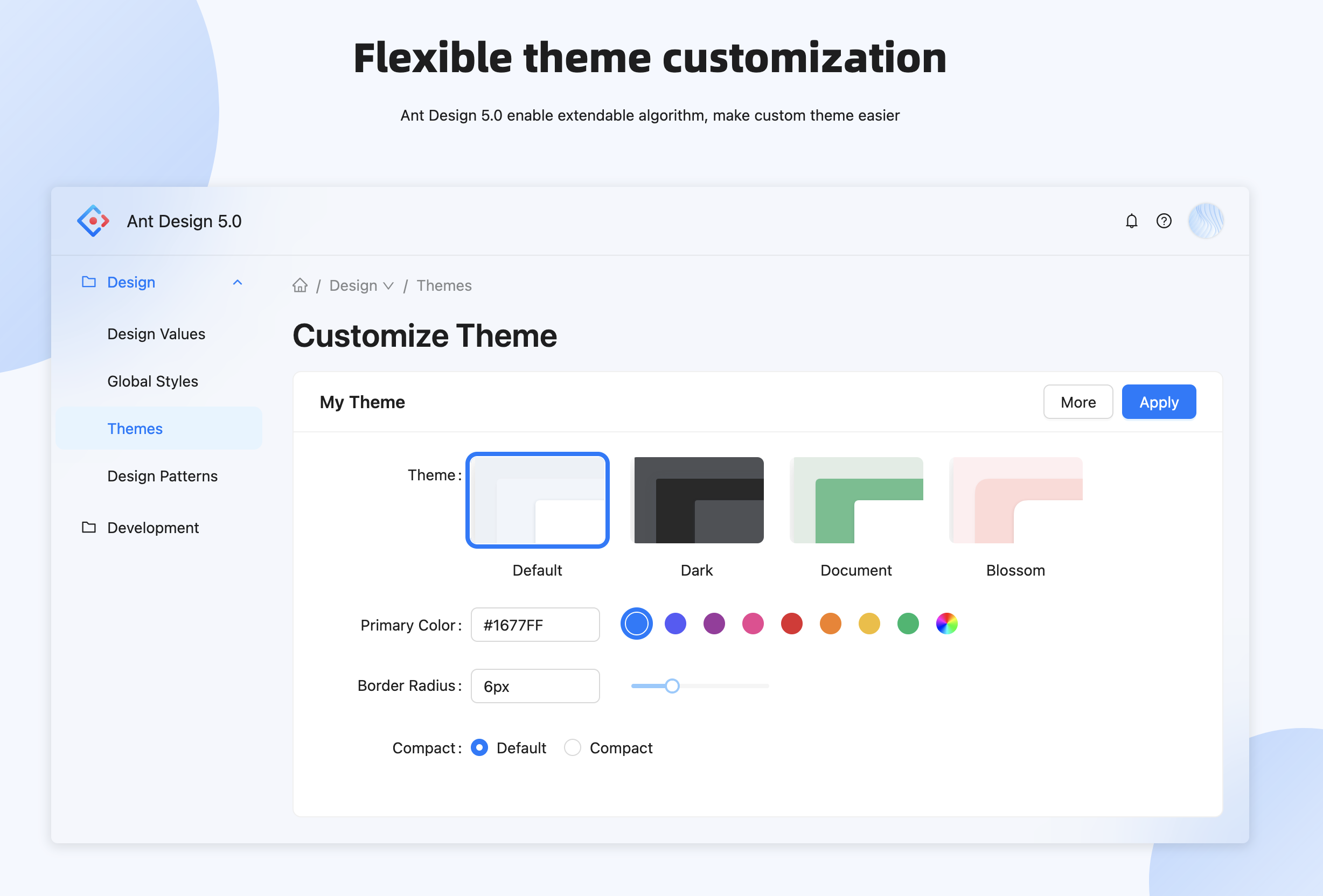Open the Design Values menu item
The image size is (1323, 896).
159,334
